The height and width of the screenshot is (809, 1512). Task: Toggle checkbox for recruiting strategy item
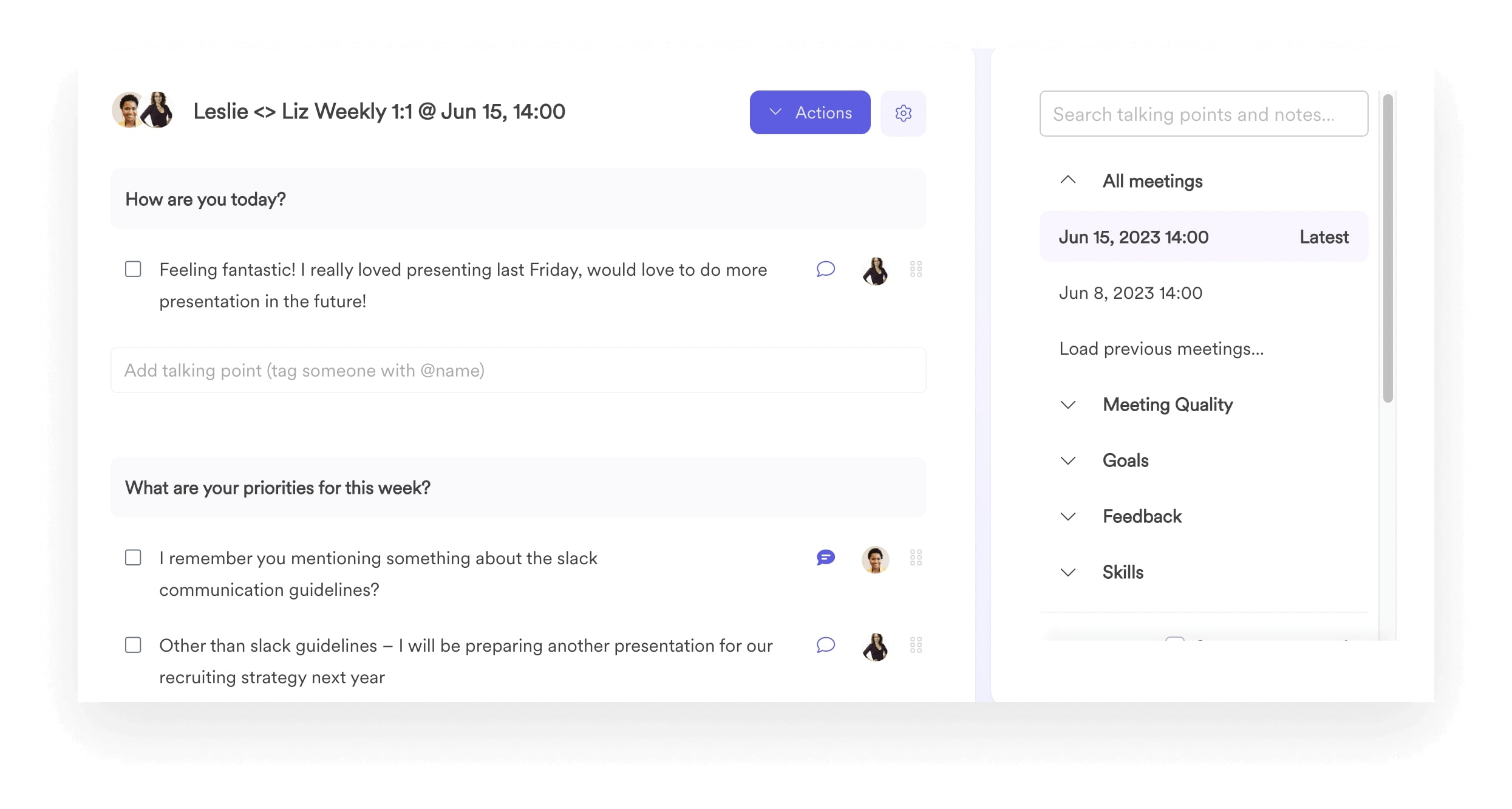click(134, 644)
